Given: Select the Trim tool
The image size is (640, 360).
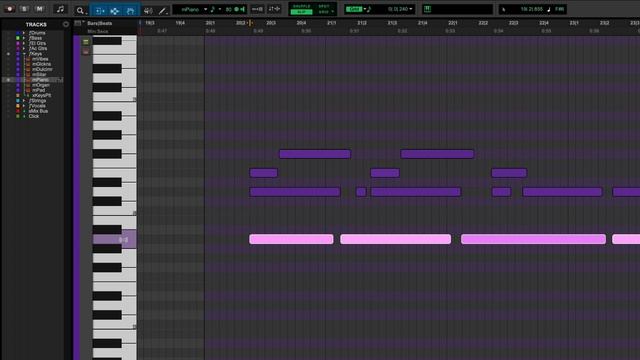Looking at the screenshot, I should pyautogui.click(x=99, y=11).
